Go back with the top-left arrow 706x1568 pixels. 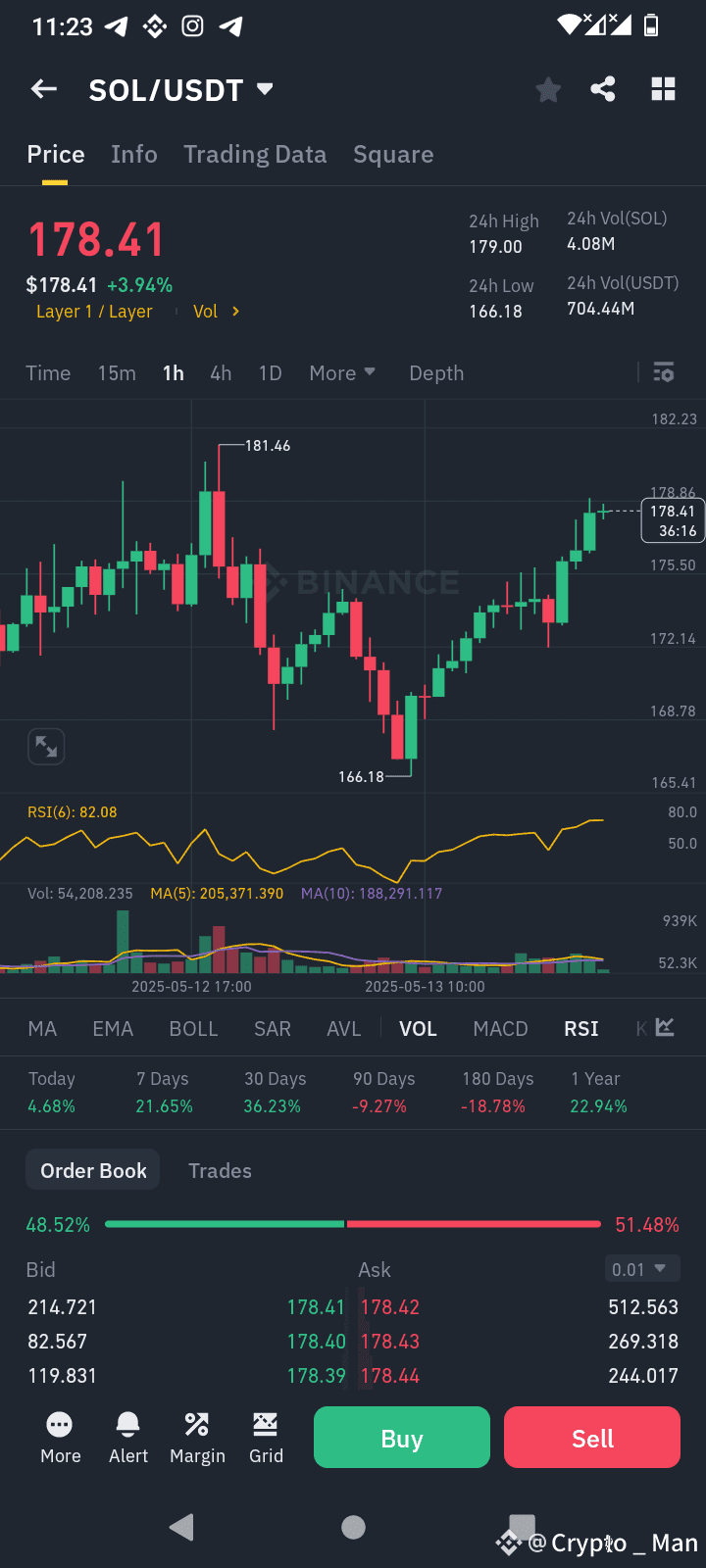click(44, 90)
